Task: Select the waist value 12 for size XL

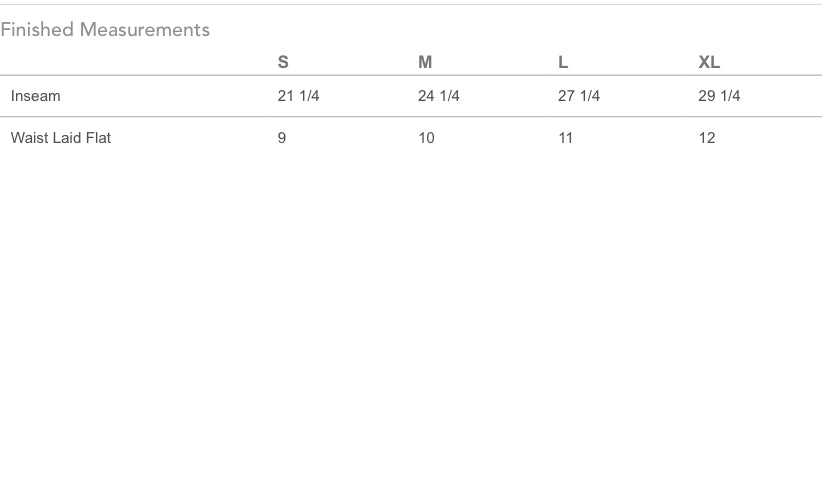Action: (x=707, y=138)
